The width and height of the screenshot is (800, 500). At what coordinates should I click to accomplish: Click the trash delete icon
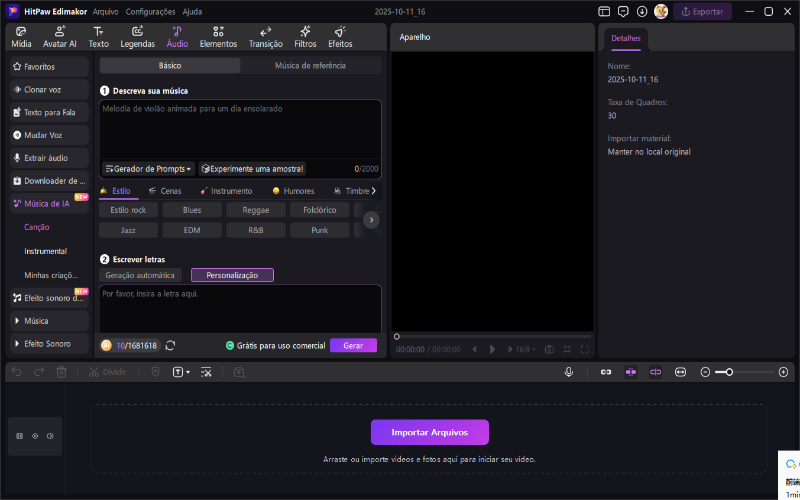[x=61, y=372]
